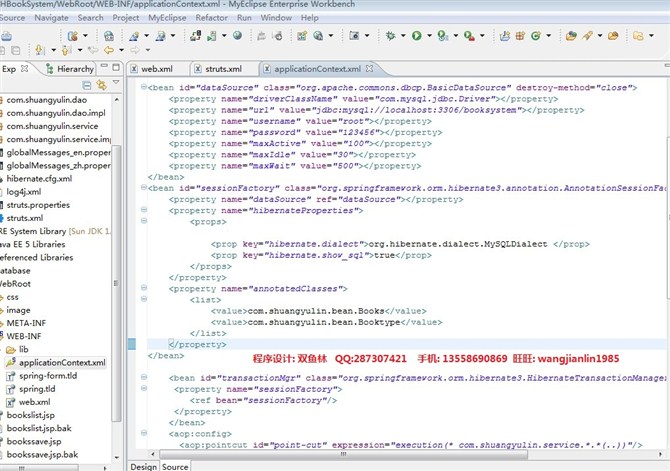Click the editor horizontal scrollbar

343,454
